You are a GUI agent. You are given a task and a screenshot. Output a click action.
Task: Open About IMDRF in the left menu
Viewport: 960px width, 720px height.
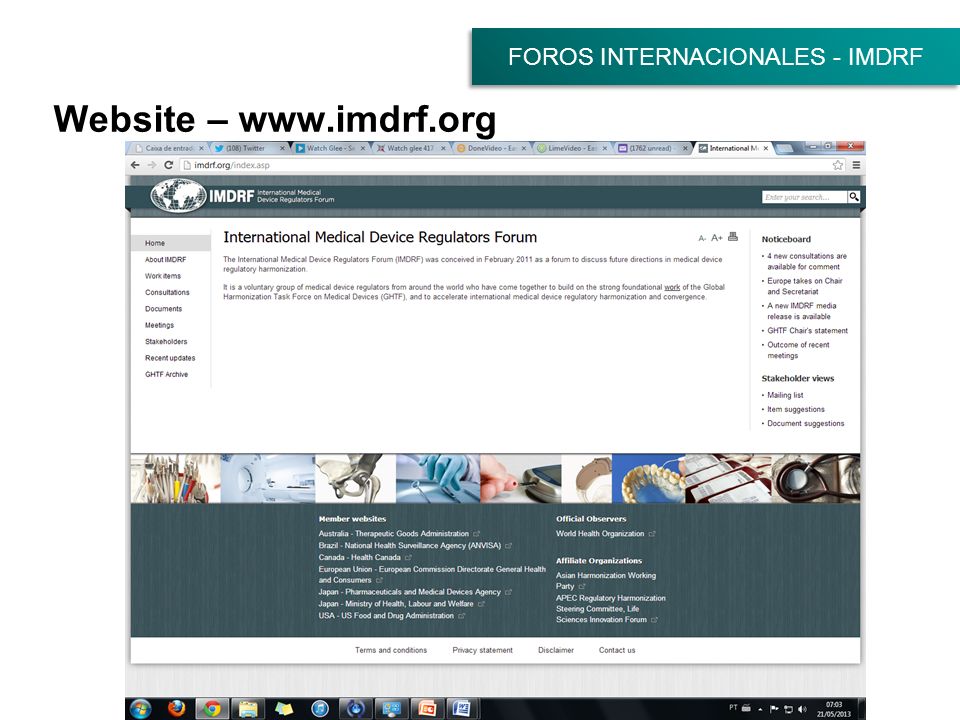tap(165, 260)
